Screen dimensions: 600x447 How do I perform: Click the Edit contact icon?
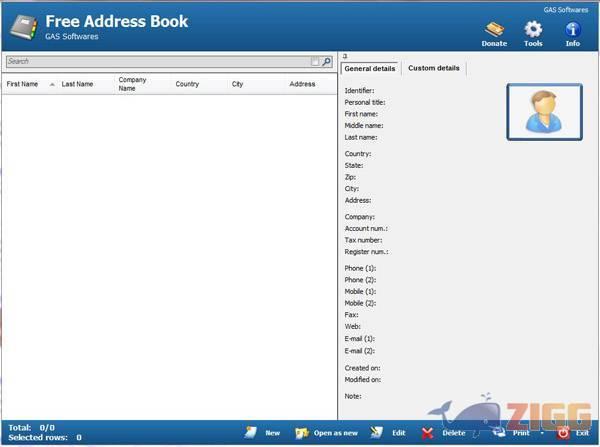[377, 433]
